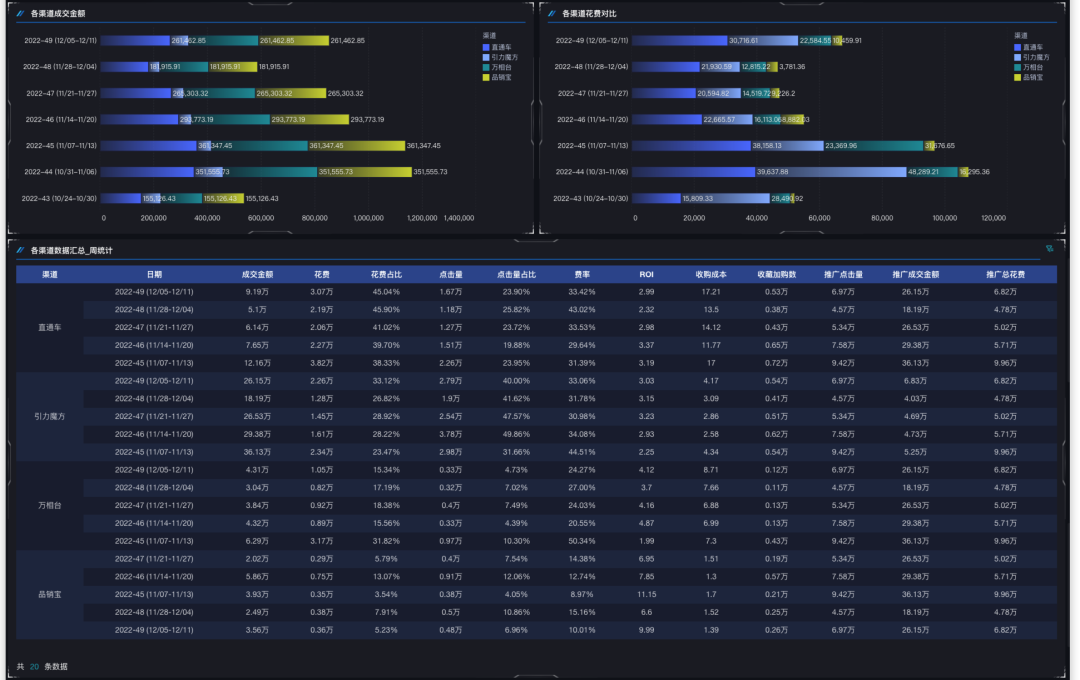Viewport: 1080px width, 680px height.
Task: Click the 12.16万 成交金额 cell
Action: [258, 363]
